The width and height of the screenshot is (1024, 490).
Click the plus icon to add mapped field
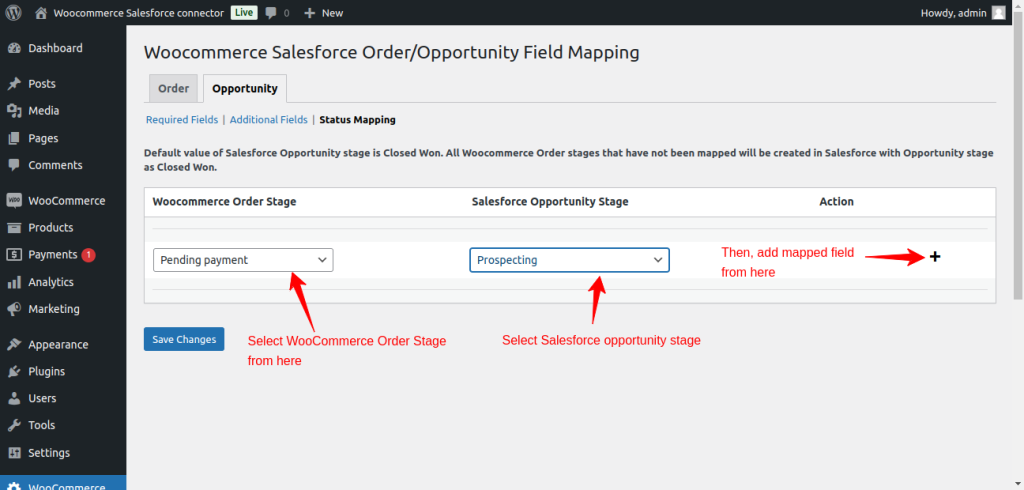coord(935,257)
